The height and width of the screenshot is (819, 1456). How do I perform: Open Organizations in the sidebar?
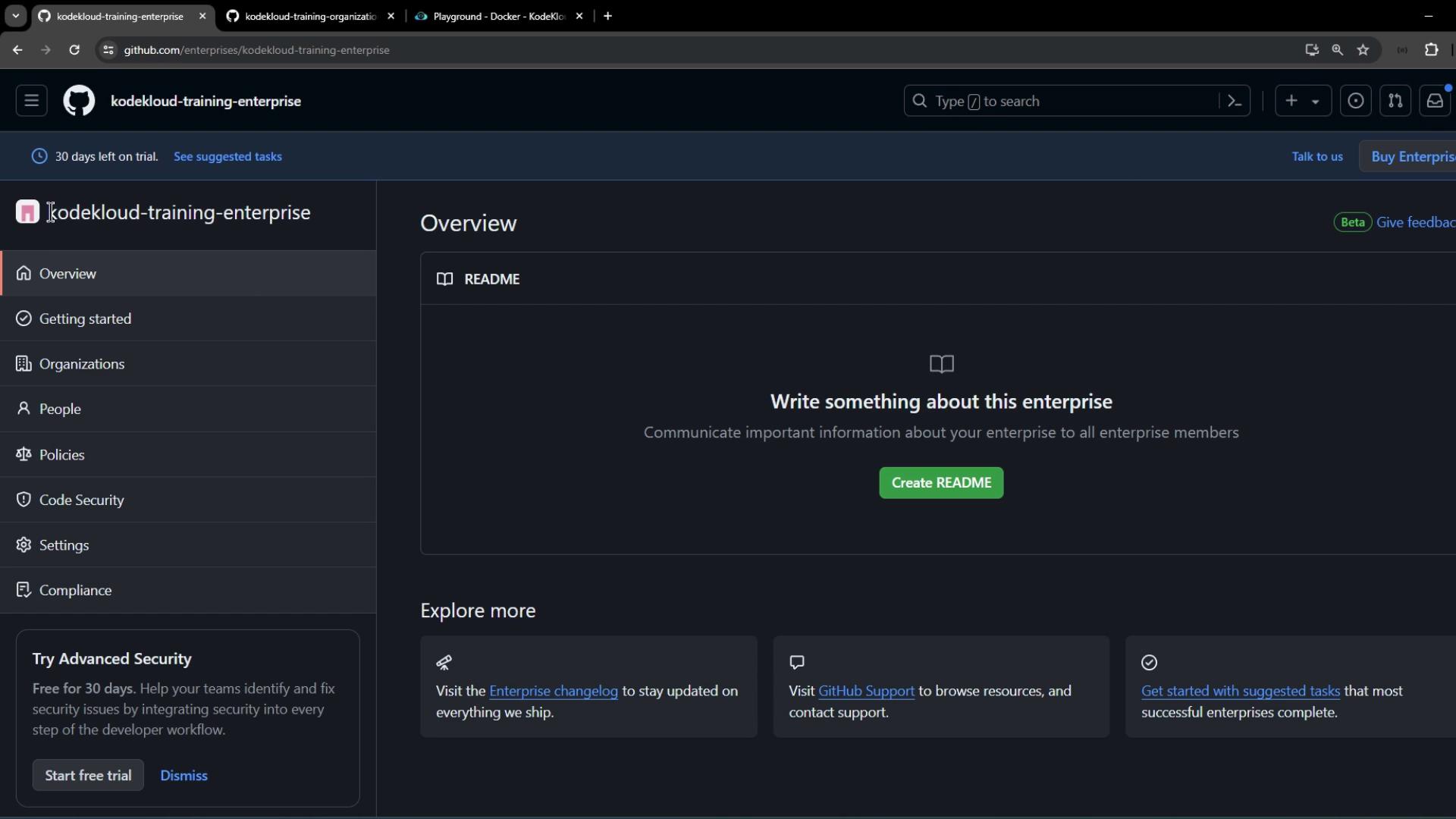click(82, 364)
